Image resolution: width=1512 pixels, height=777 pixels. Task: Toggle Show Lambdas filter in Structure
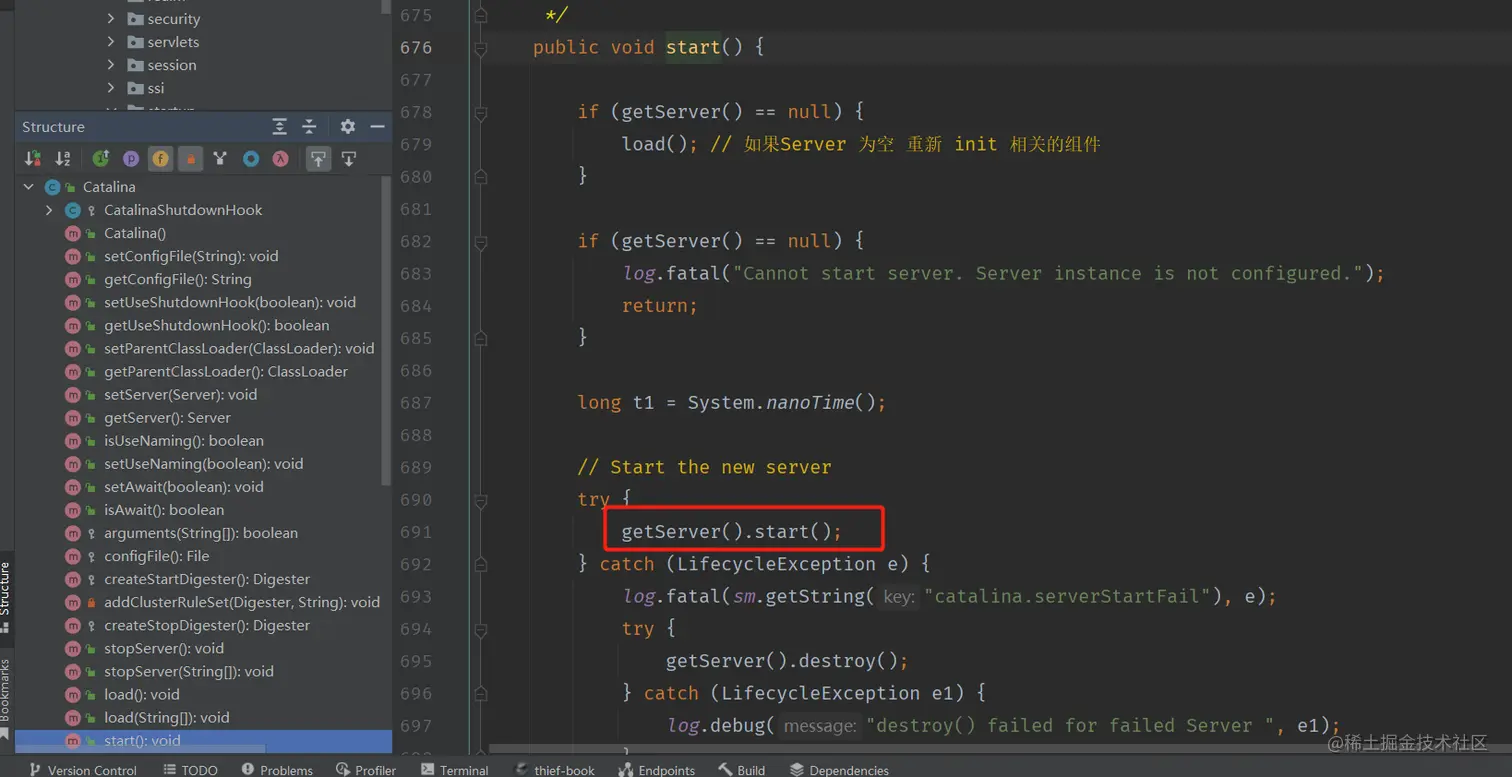280,158
